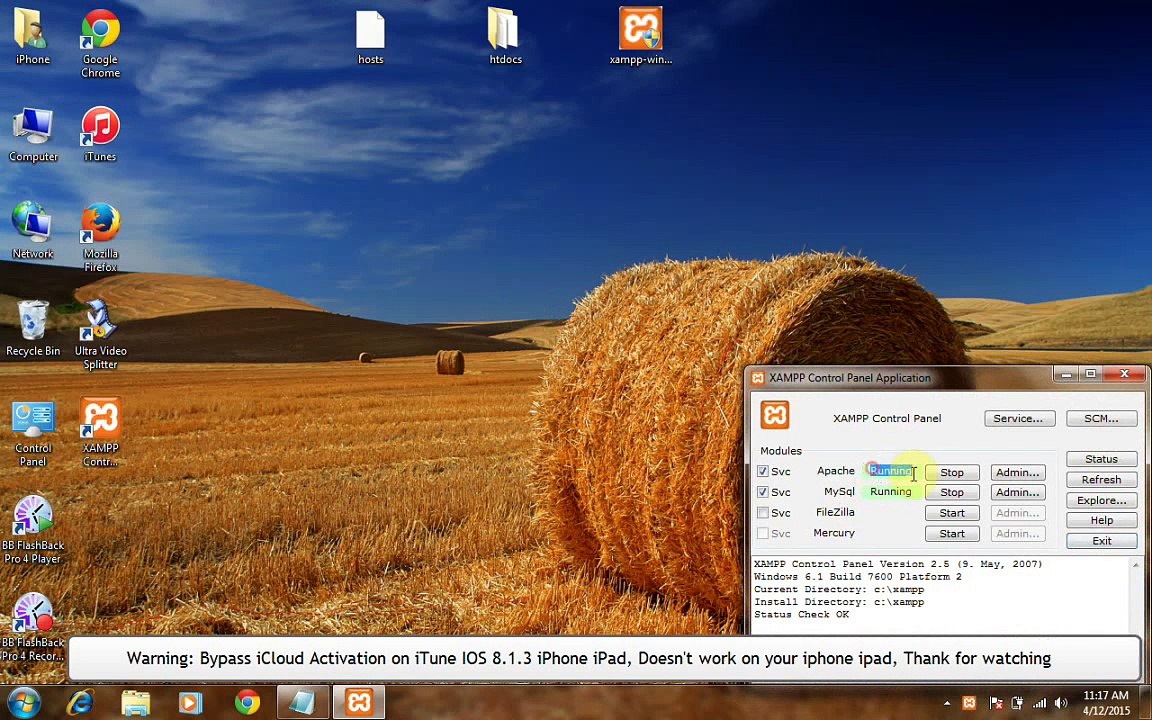Image resolution: width=1152 pixels, height=720 pixels.
Task: Launch Google Chrome desktop shortcut
Action: pyautogui.click(x=101, y=43)
